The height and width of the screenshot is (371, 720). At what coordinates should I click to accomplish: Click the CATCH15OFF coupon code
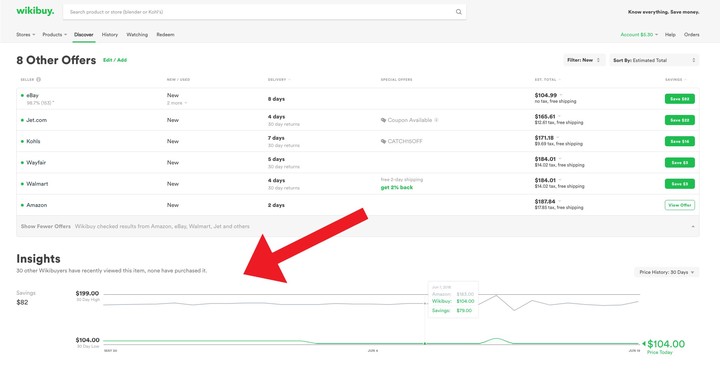click(405, 141)
